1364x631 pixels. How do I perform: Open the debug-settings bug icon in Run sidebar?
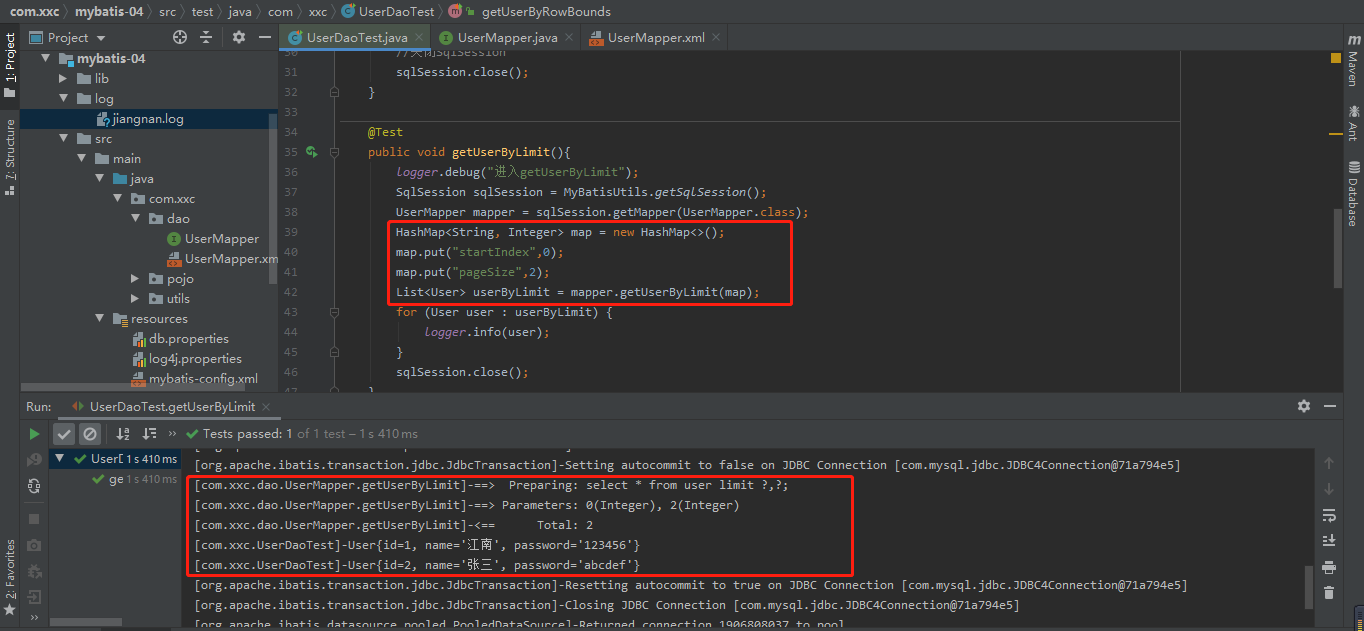[x=34, y=572]
